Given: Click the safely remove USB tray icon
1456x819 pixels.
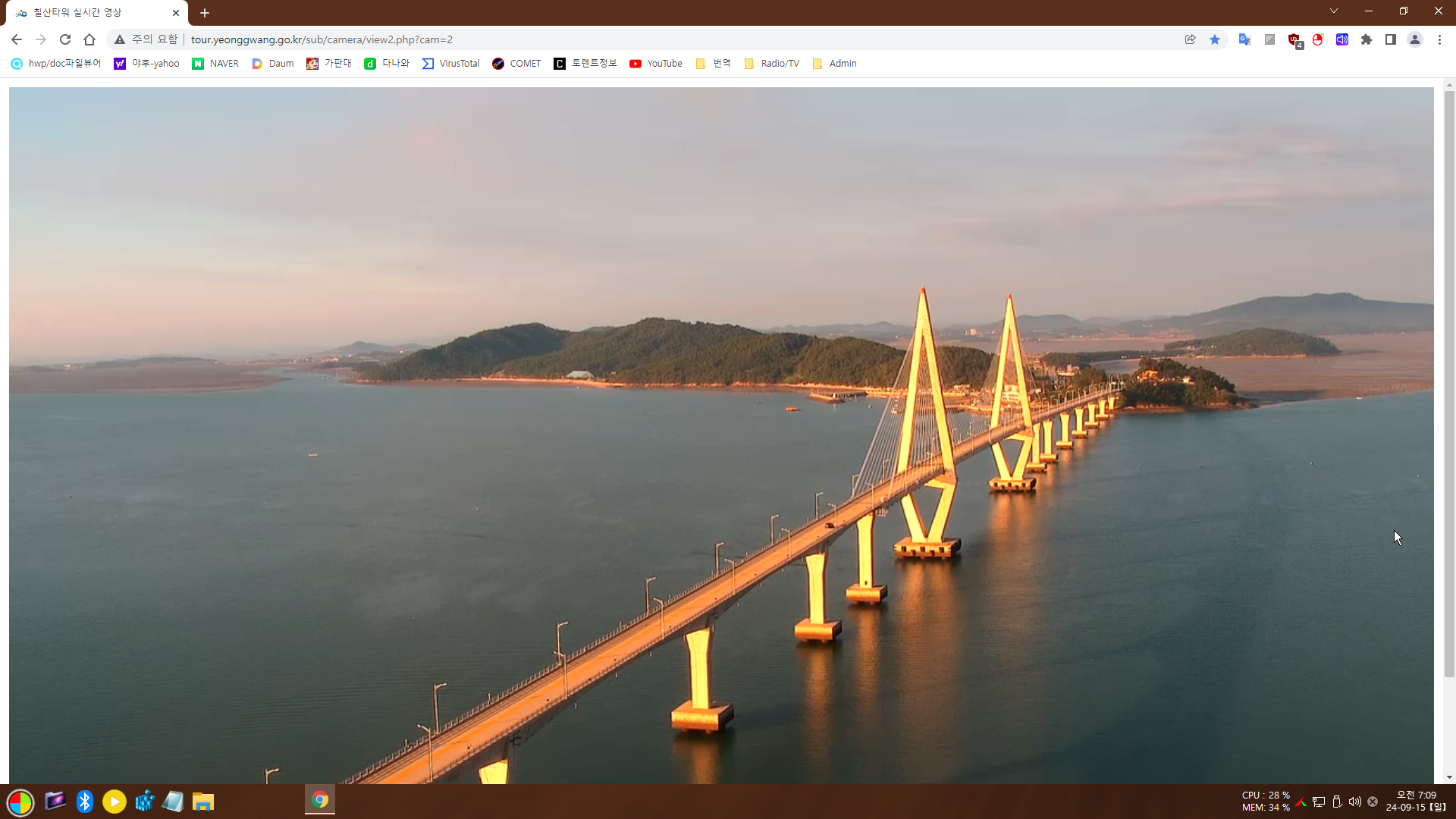Looking at the screenshot, I should [x=1337, y=802].
